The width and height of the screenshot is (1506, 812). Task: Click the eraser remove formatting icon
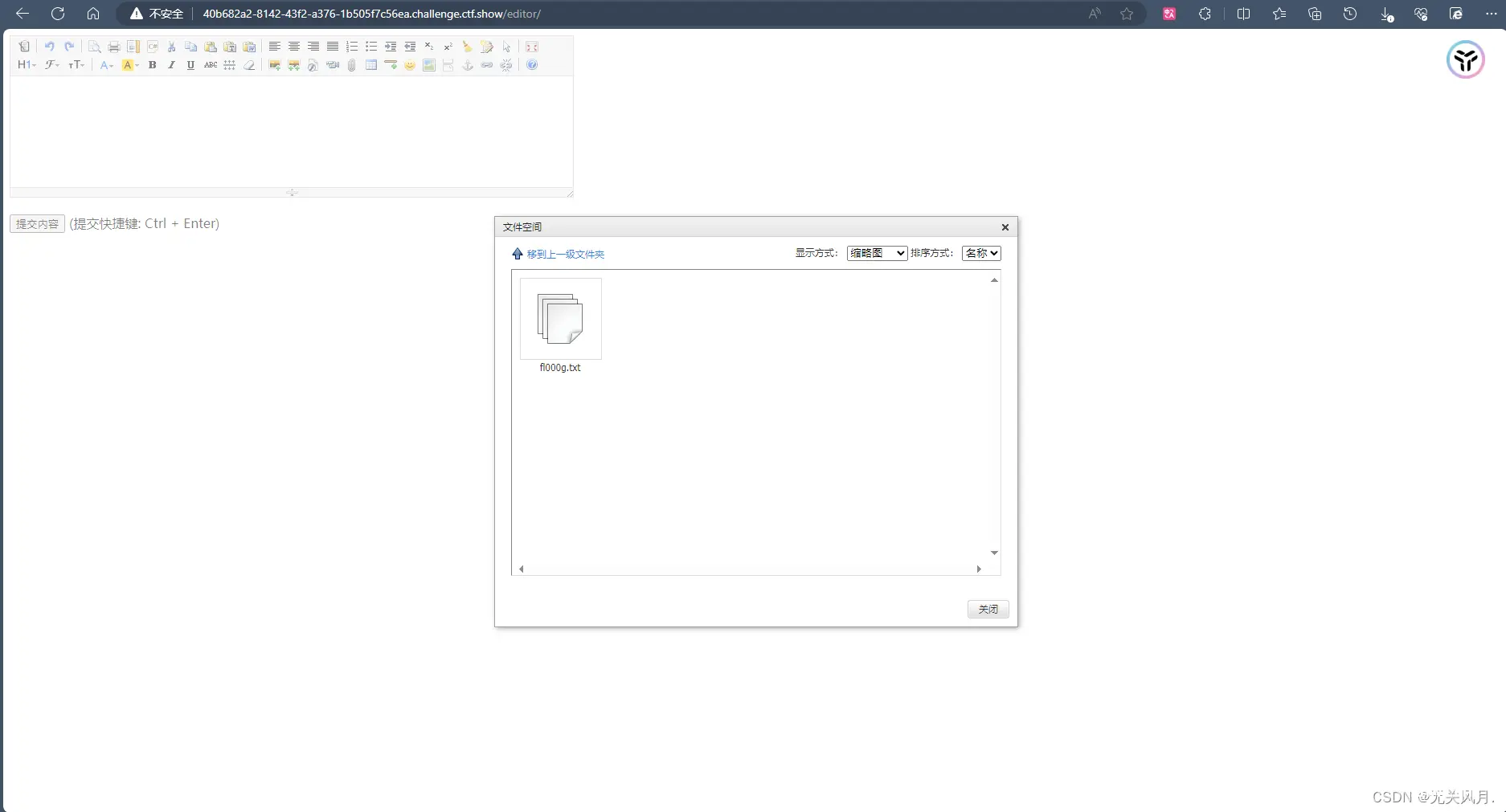click(249, 65)
